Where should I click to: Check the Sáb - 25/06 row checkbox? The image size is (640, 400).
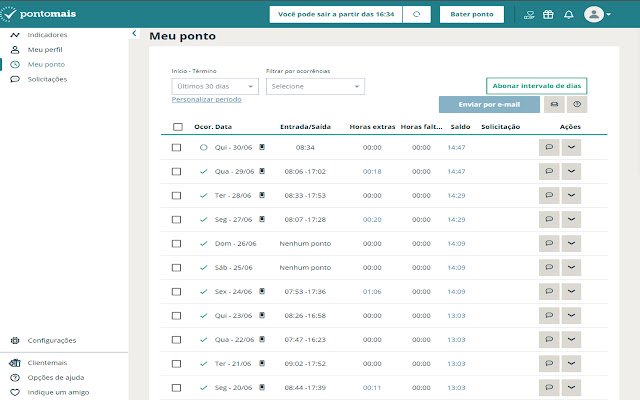coord(176,268)
